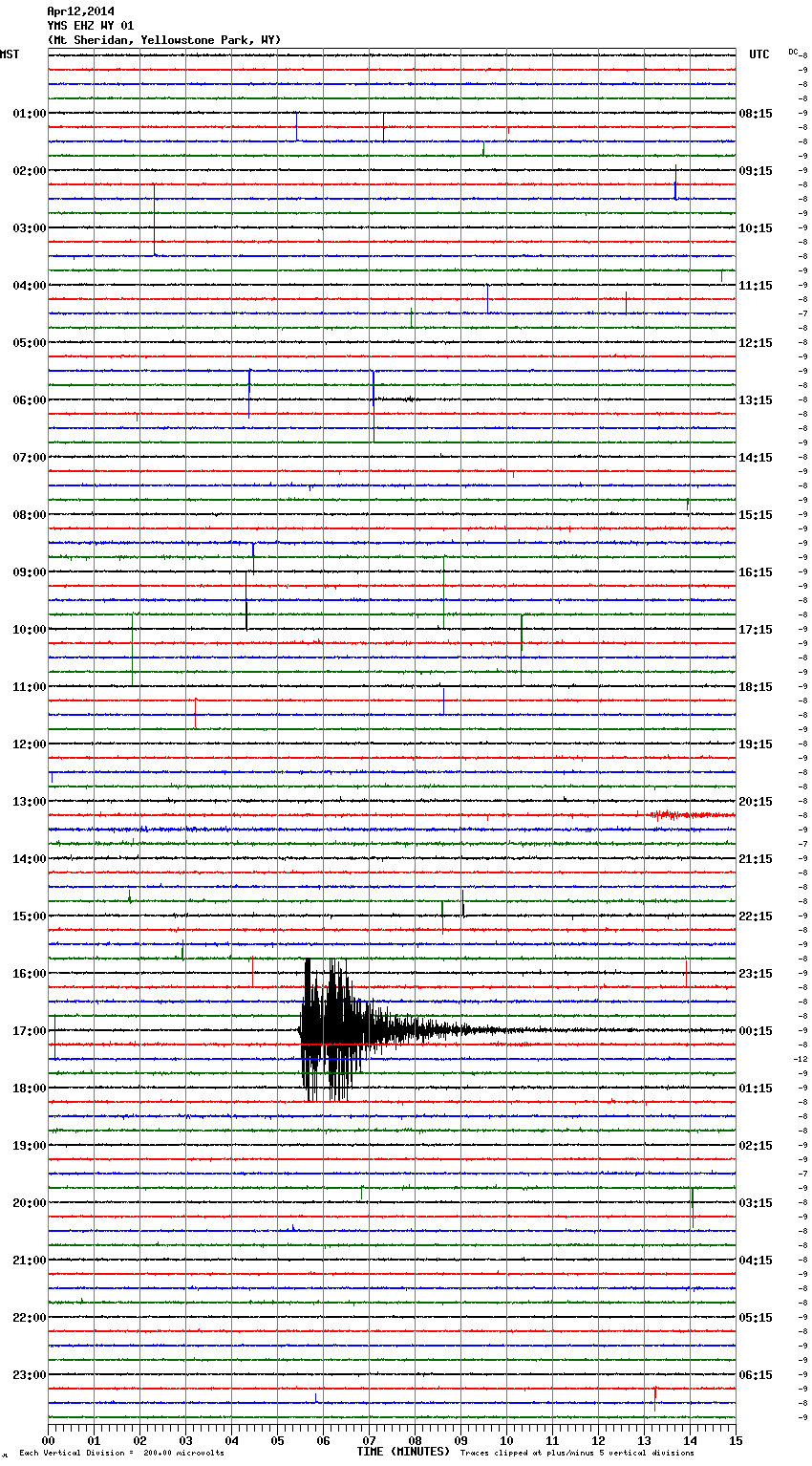The width and height of the screenshot is (812, 1466).
Task: Click the 08:15 UTC time label
Action: pyautogui.click(x=756, y=114)
